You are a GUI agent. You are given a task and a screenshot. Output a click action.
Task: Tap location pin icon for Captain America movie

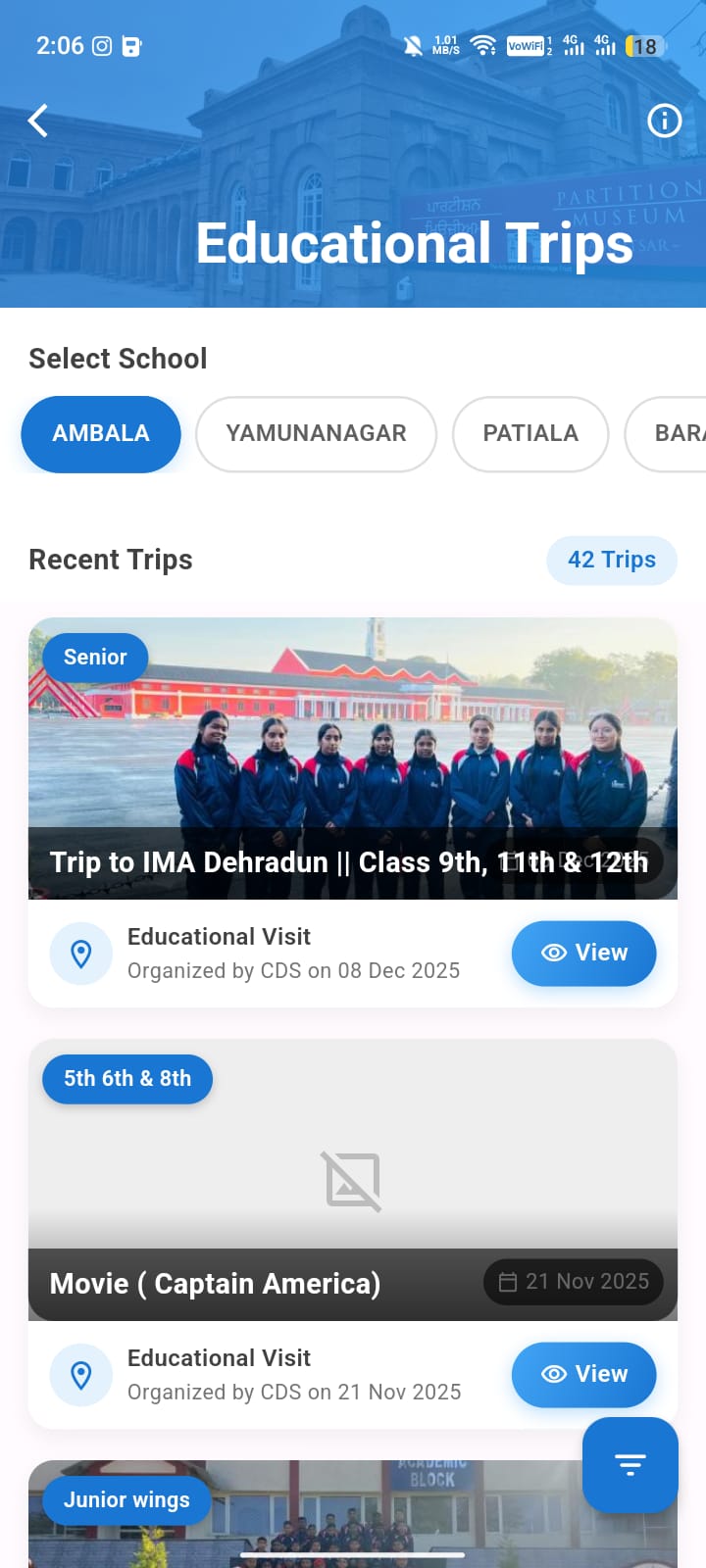[81, 1375]
